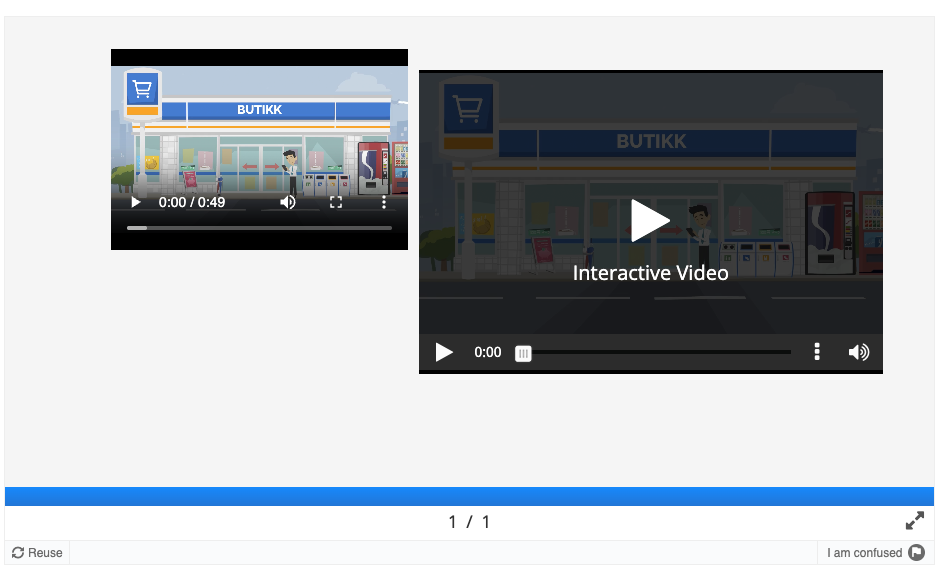Click the 0:00 / 0:49 time display

[191, 202]
